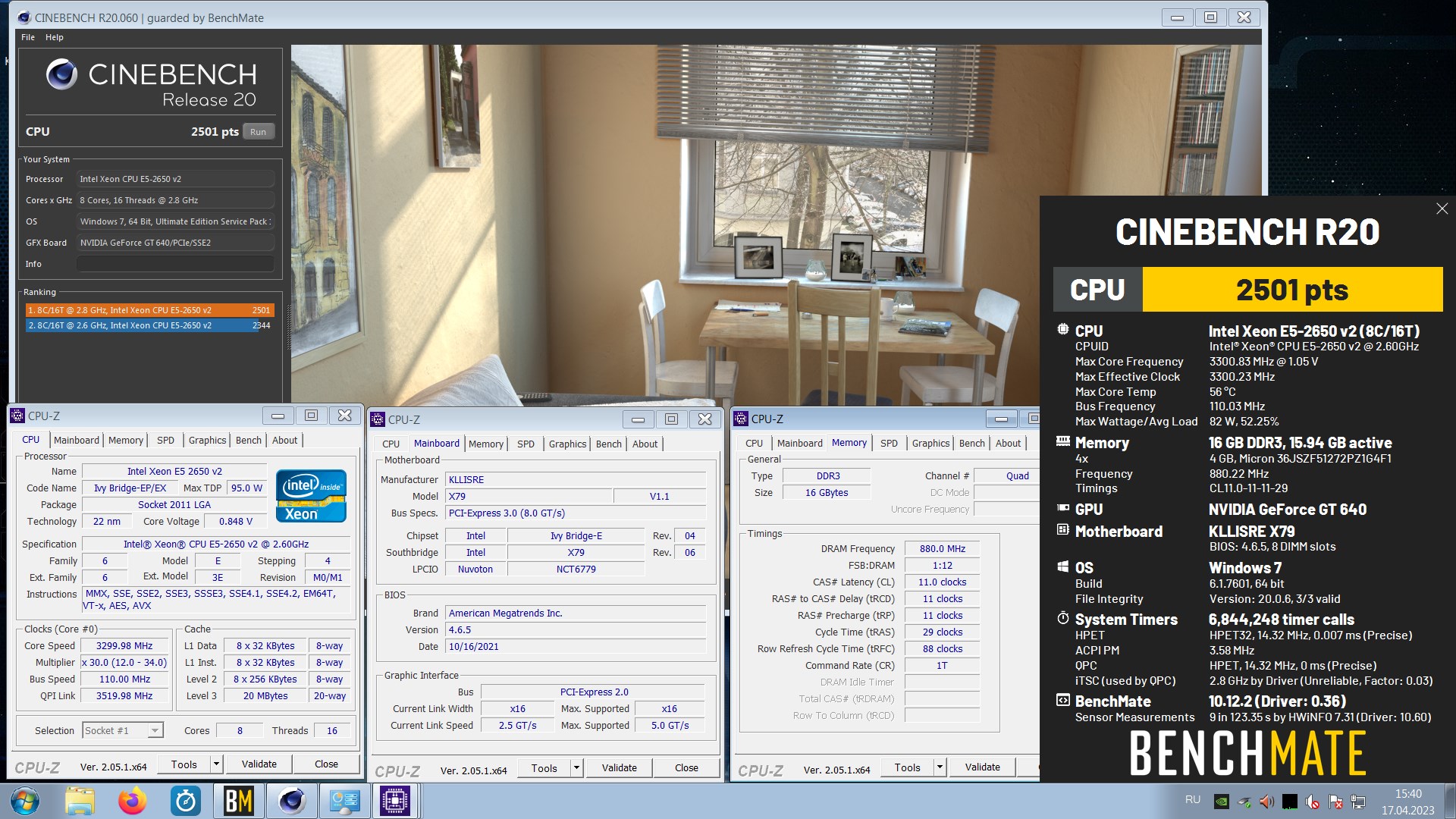Select ranking entry scoring 2501
This screenshot has height=819, width=1456.
point(149,310)
